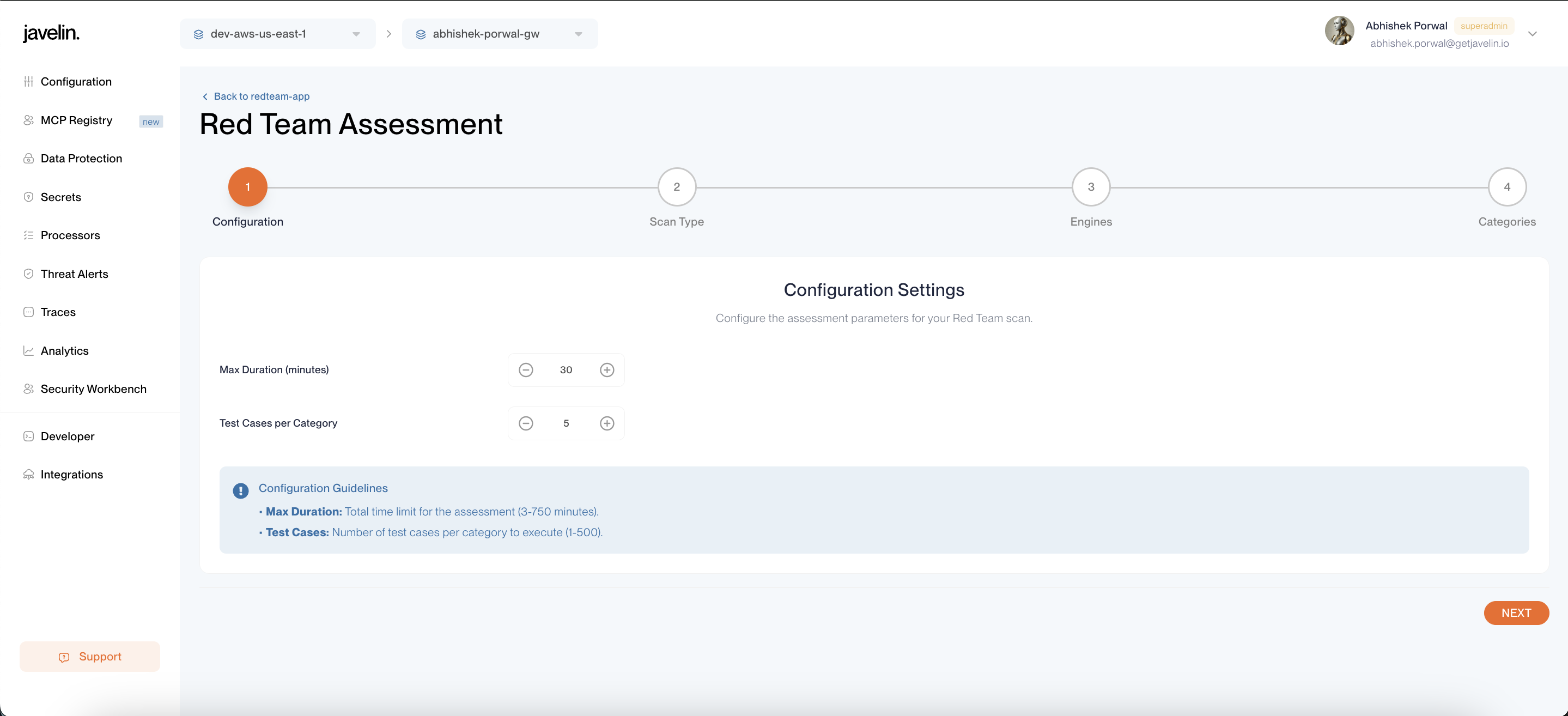
Task: Click the Configuration sliders icon in sidebar
Action: pos(28,82)
